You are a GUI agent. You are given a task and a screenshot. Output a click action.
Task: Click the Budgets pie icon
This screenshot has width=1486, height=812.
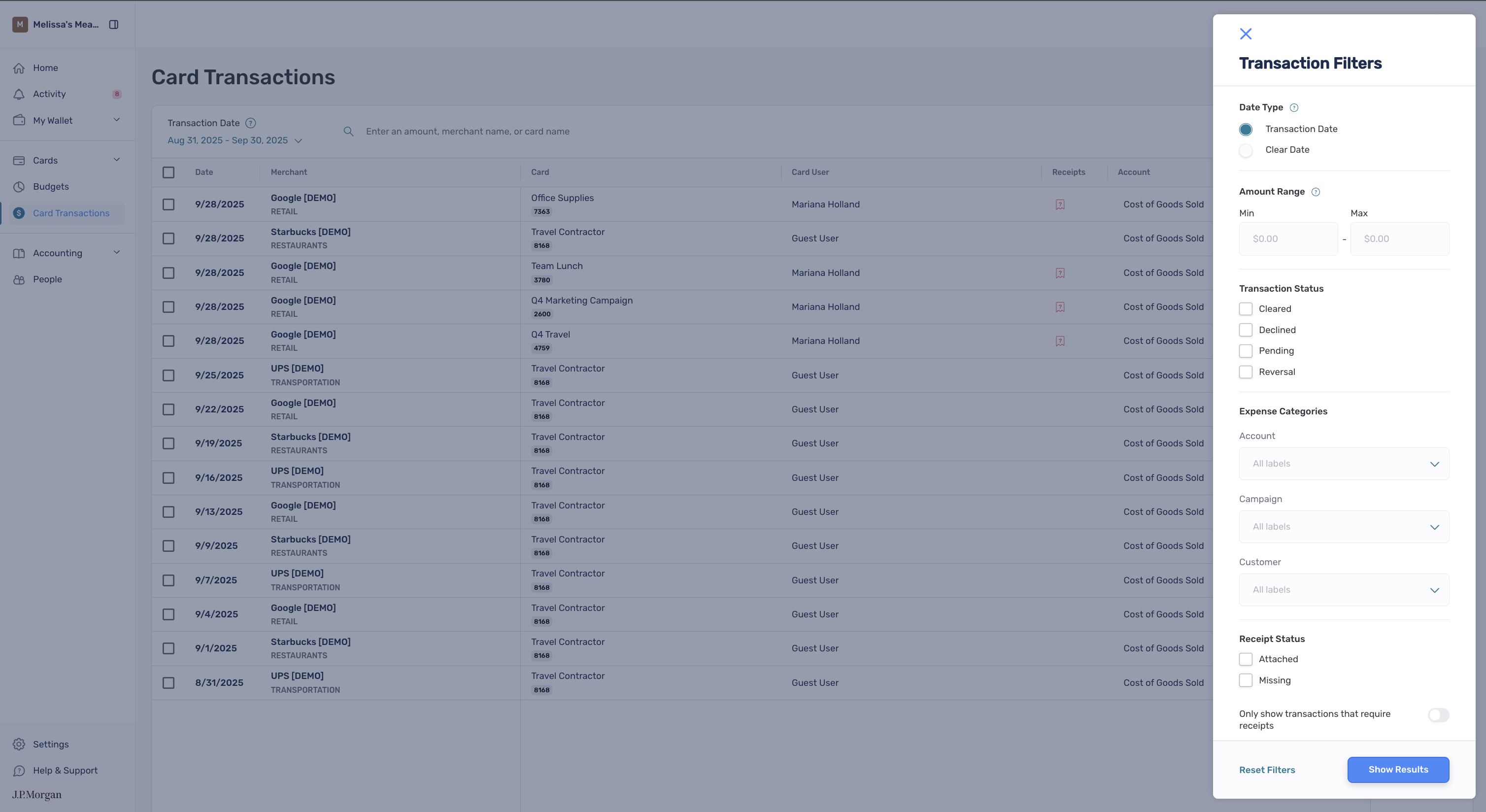tap(19, 187)
